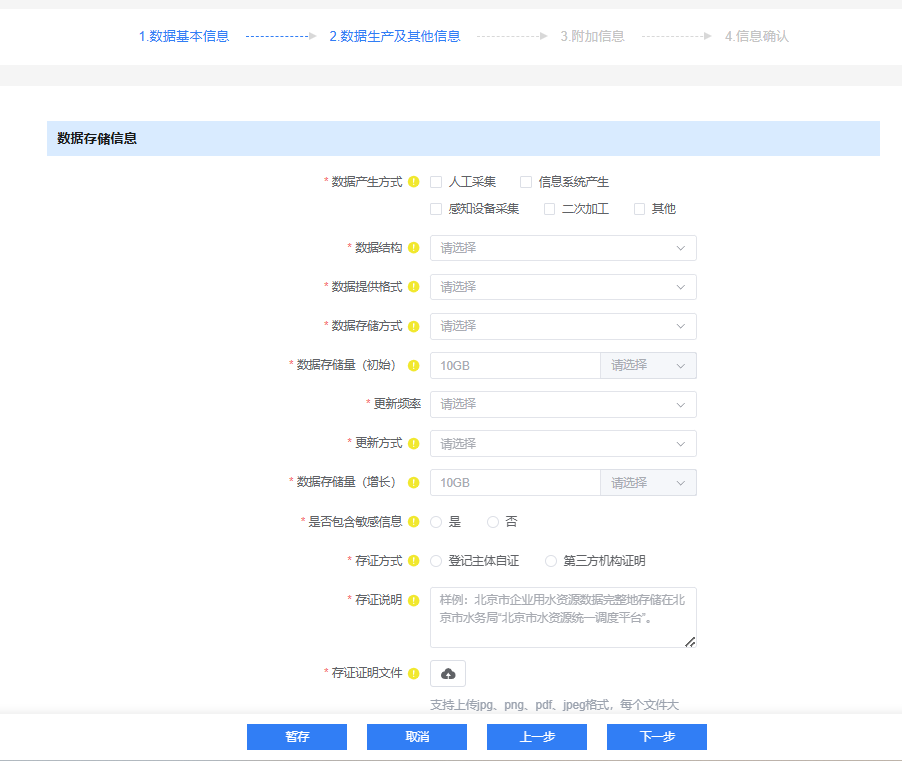Click the cloud upload icon for 存证证明文件
Screen dimensions: 902x761
click(448, 674)
